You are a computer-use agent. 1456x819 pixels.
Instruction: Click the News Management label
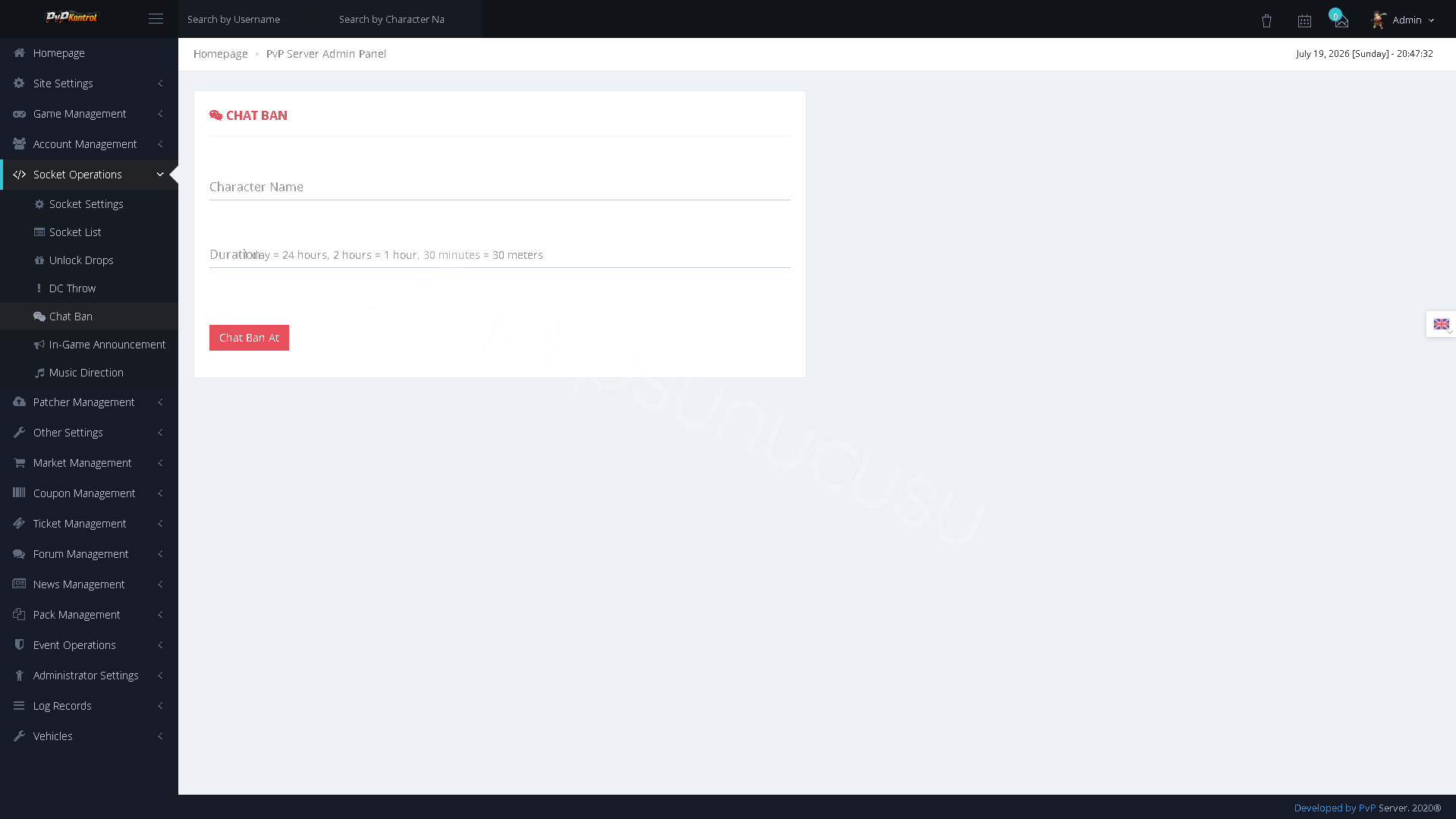click(x=79, y=584)
